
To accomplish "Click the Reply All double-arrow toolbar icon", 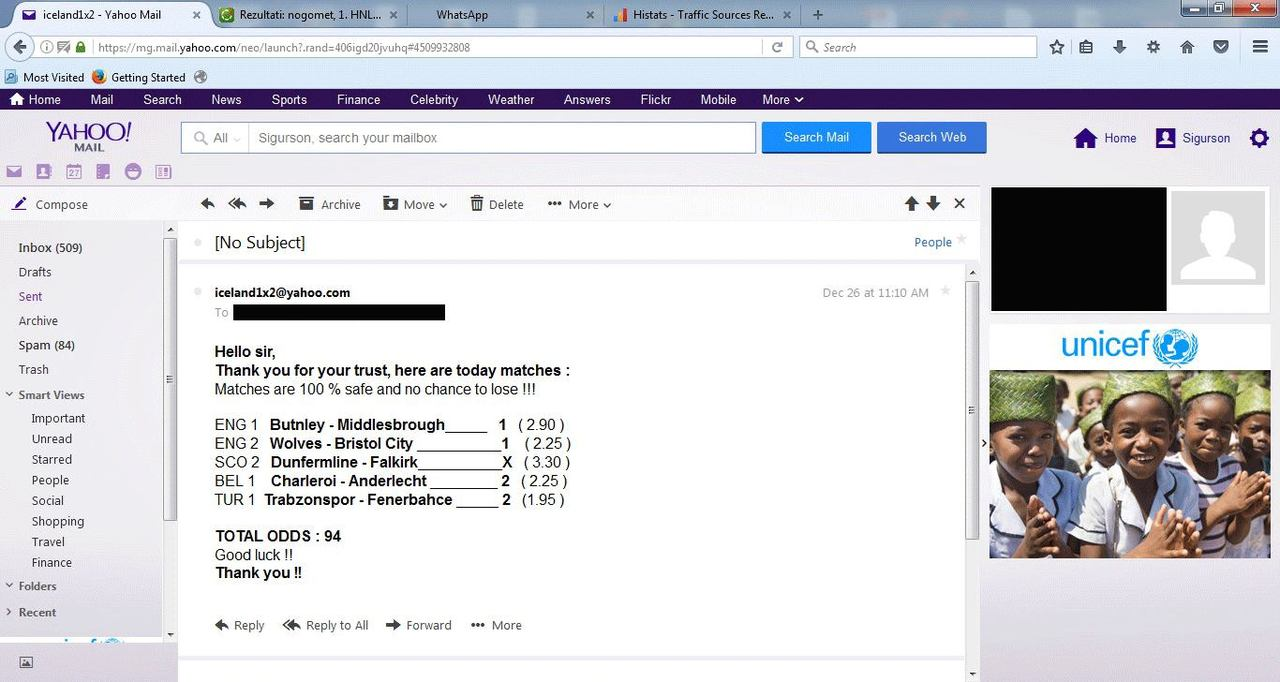I will click(x=237, y=204).
